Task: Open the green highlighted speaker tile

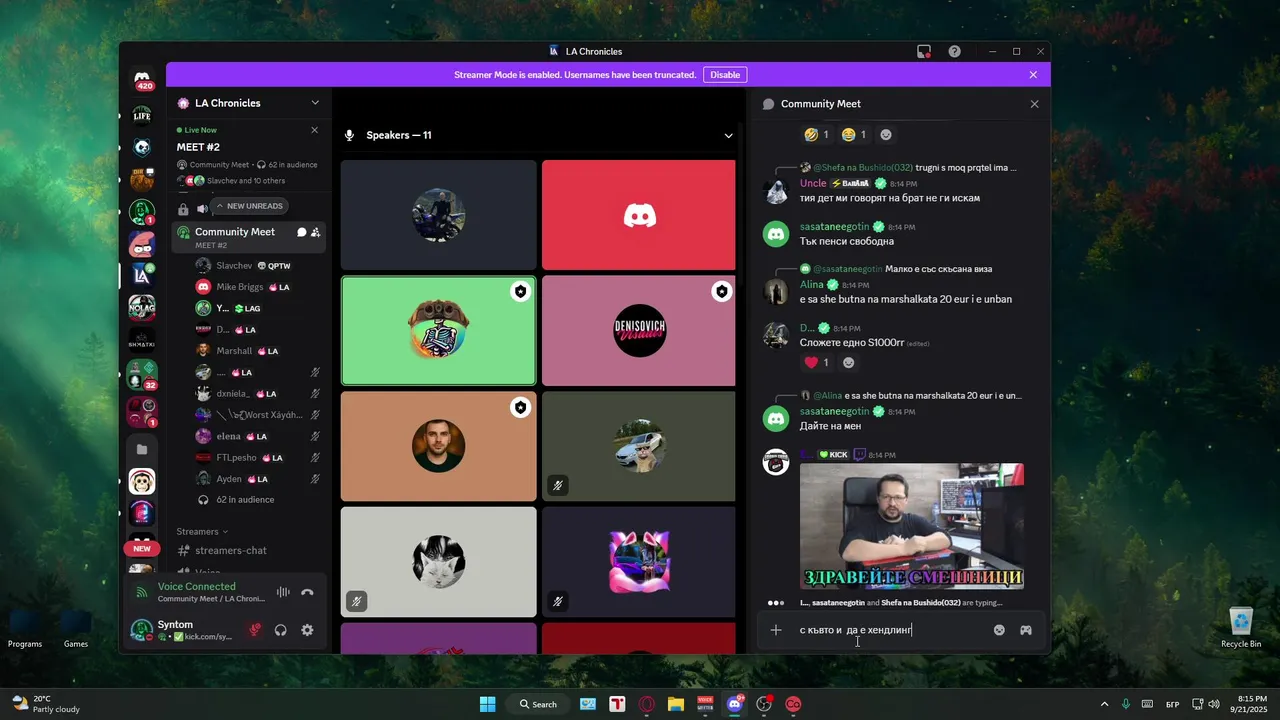Action: (438, 330)
